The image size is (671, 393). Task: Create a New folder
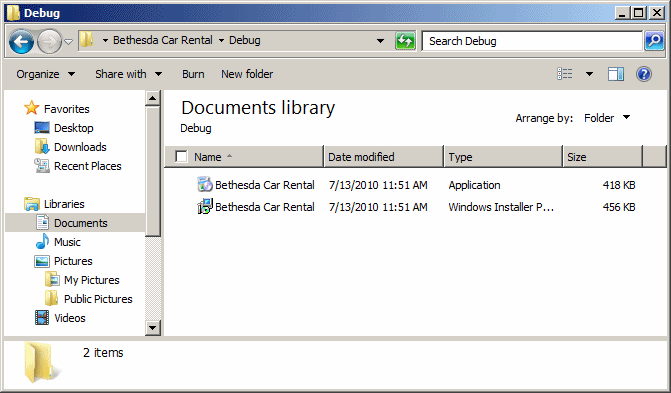(x=247, y=74)
